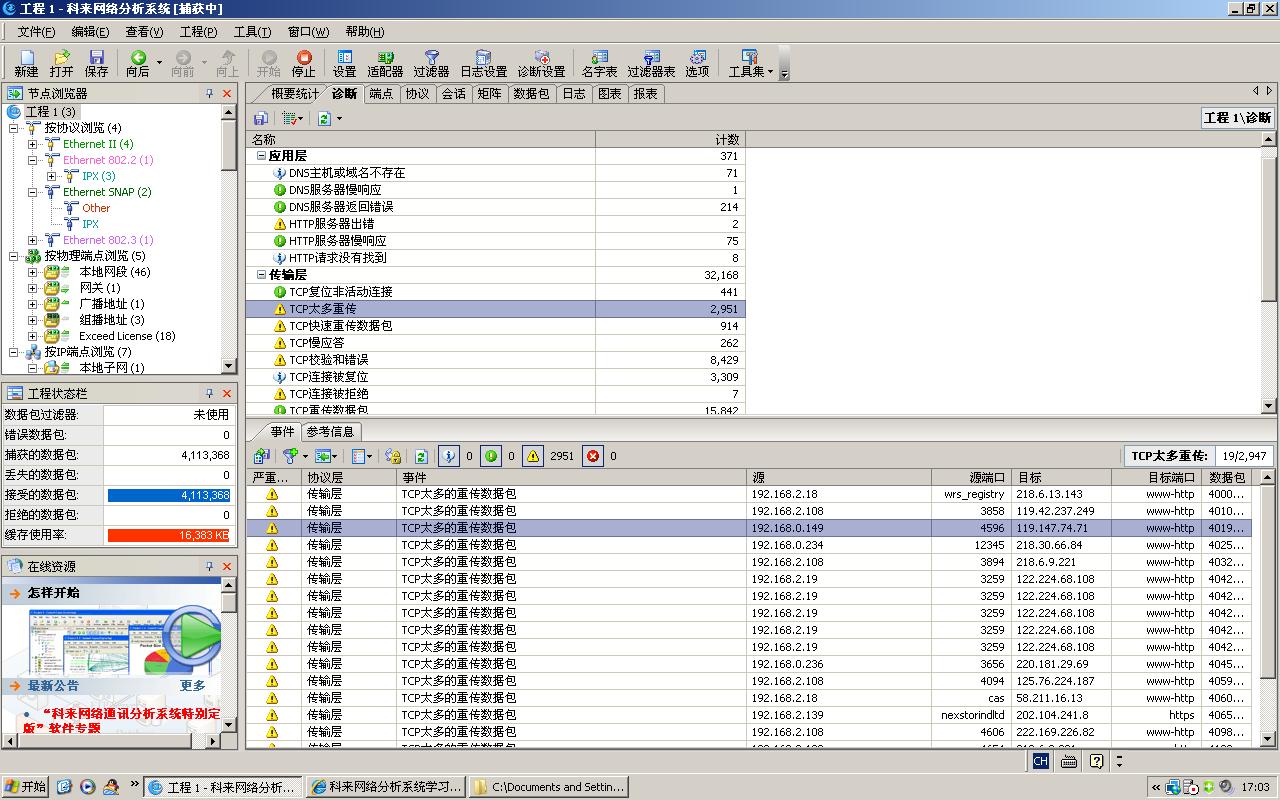The height and width of the screenshot is (800, 1280).
Task: Collapse the 传输层 group in diagnosis list
Action: [x=261, y=274]
